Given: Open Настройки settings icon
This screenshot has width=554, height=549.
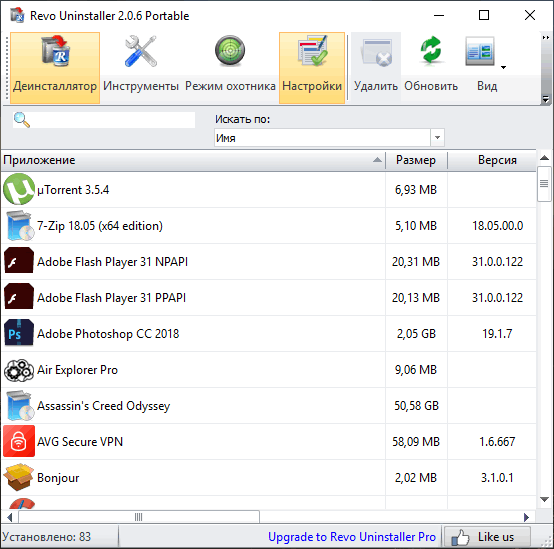Looking at the screenshot, I should pyautogui.click(x=312, y=51).
